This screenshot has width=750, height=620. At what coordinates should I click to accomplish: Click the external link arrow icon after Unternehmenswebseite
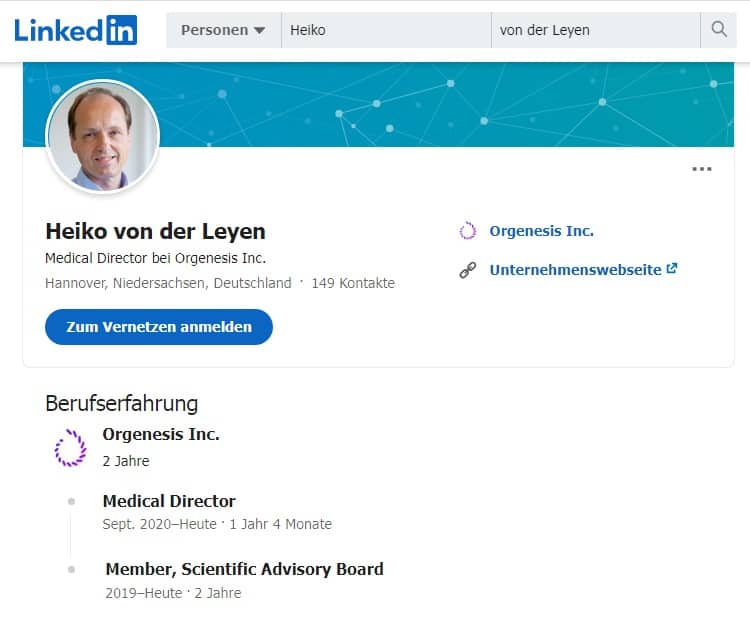point(672,268)
